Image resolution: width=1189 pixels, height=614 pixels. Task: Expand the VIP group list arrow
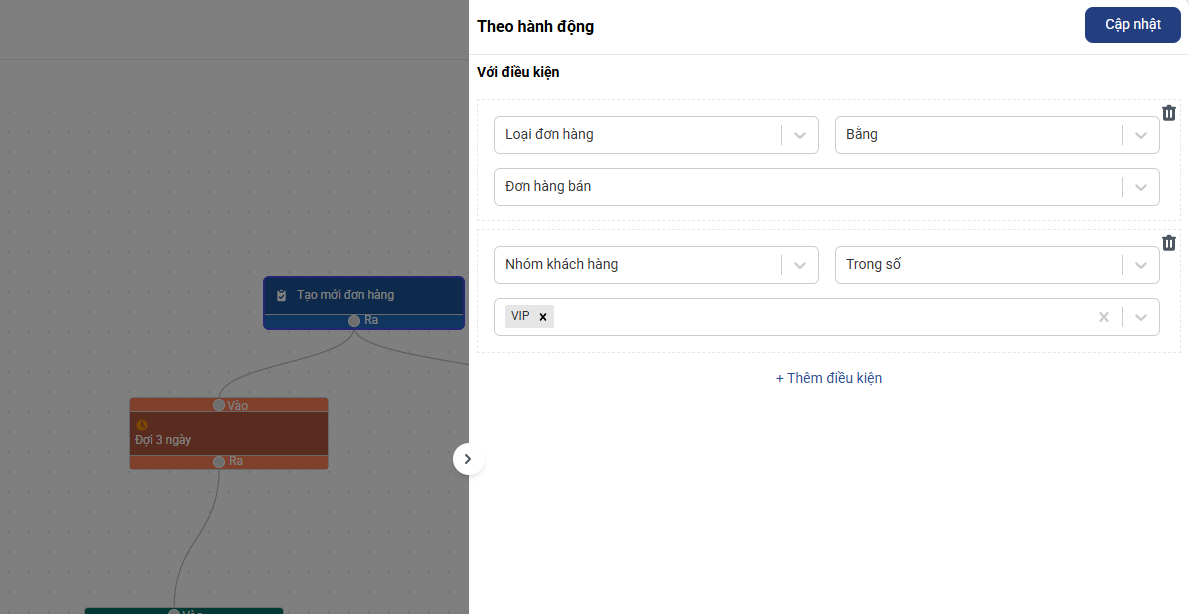coord(1140,317)
